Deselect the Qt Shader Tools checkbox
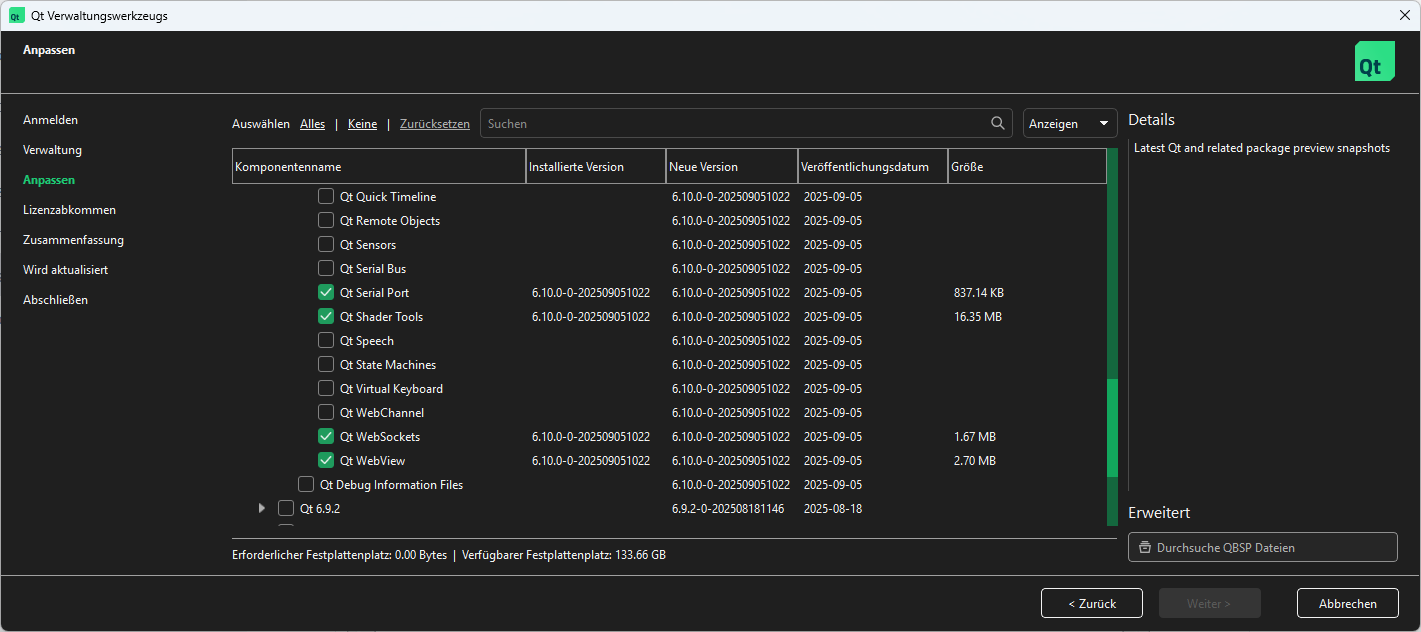Screen dimensions: 1421x632 pos(326,316)
